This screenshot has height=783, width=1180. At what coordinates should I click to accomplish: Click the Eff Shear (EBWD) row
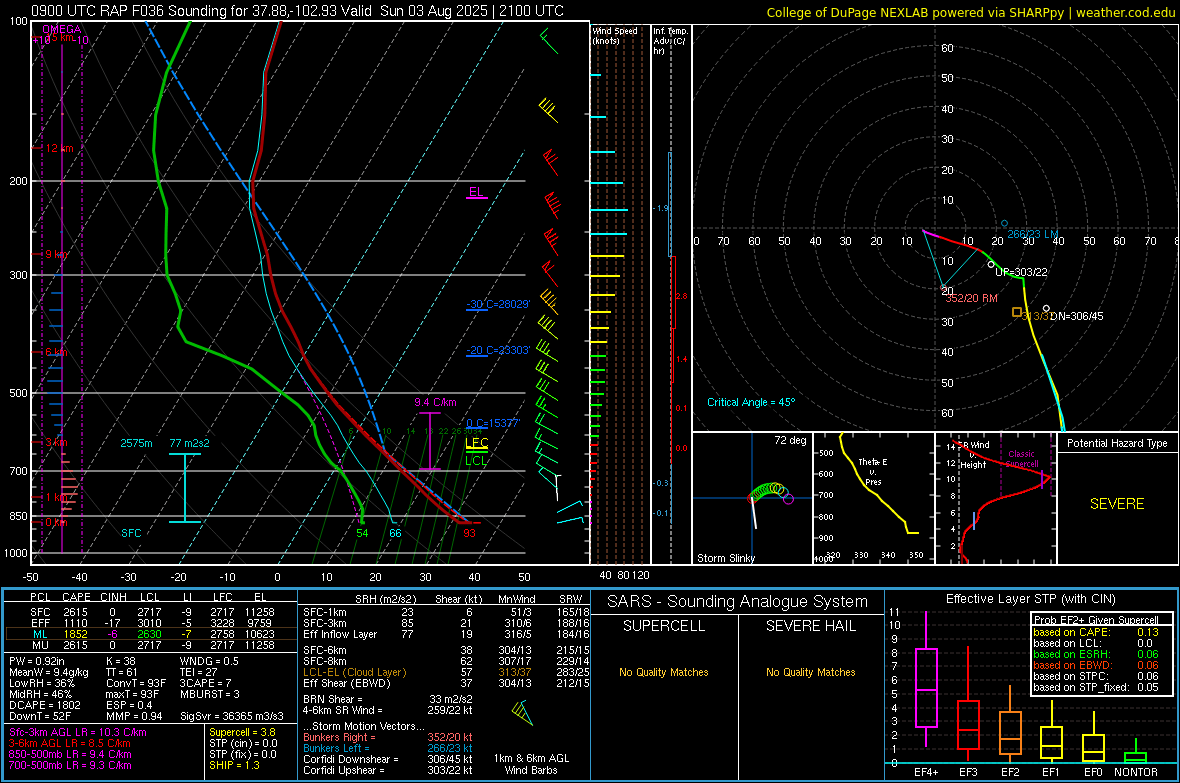click(x=446, y=684)
